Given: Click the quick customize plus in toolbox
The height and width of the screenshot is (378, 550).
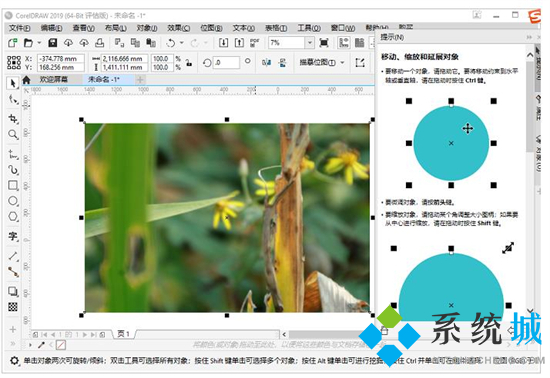Looking at the screenshot, I should click(x=13, y=329).
